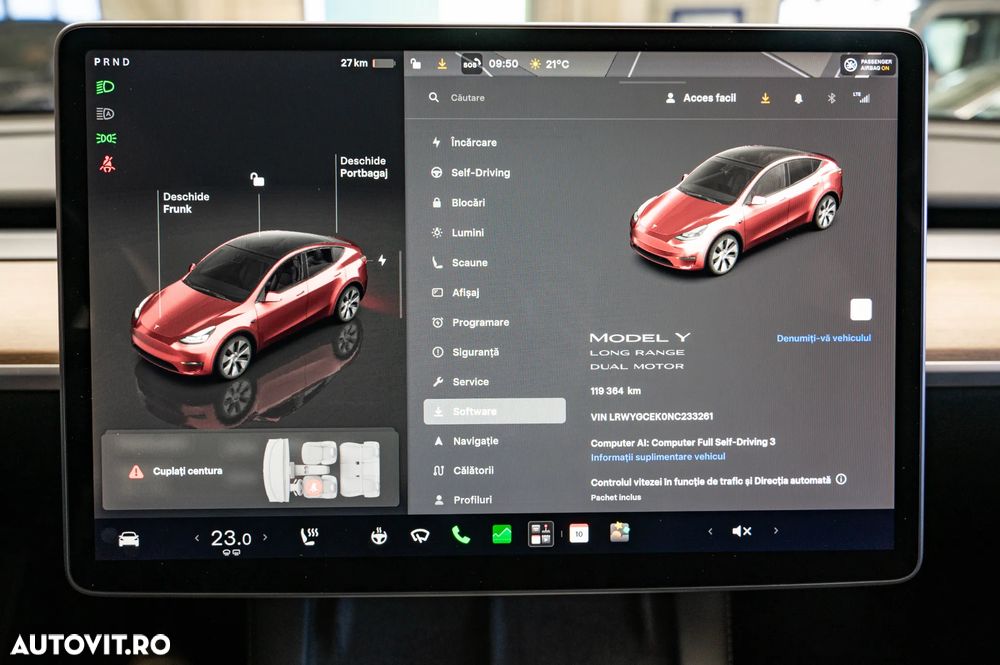Screen dimensions: 1000x665
Task: Tap the VIN LRWYGCEK0NC233261 text
Action: [652, 416]
